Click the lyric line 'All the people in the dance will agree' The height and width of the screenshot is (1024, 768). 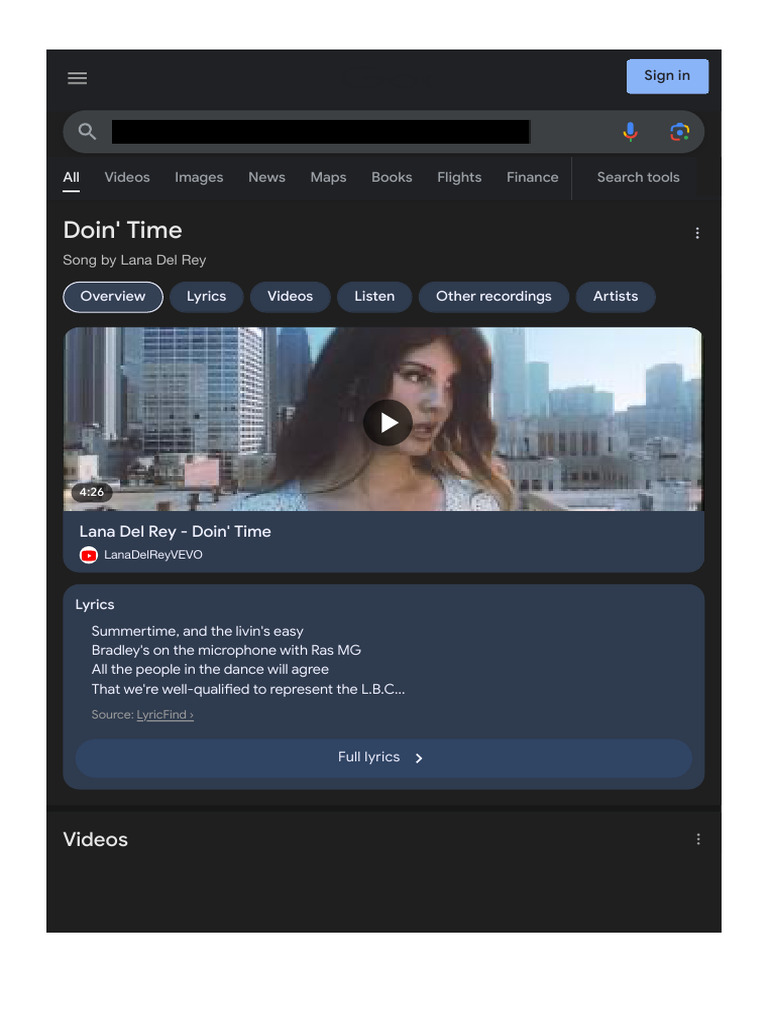click(210, 669)
